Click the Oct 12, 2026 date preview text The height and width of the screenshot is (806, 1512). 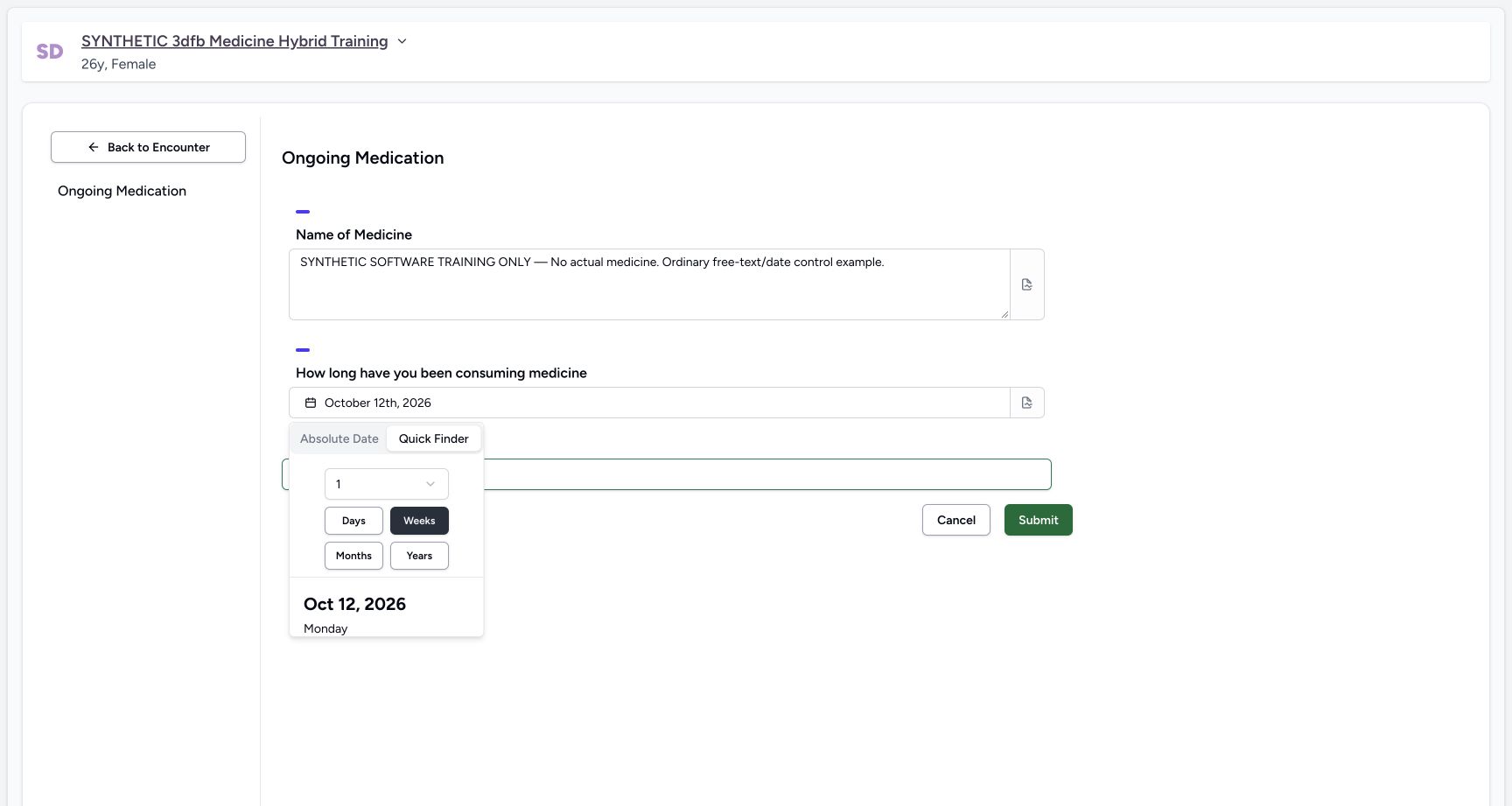pos(354,604)
